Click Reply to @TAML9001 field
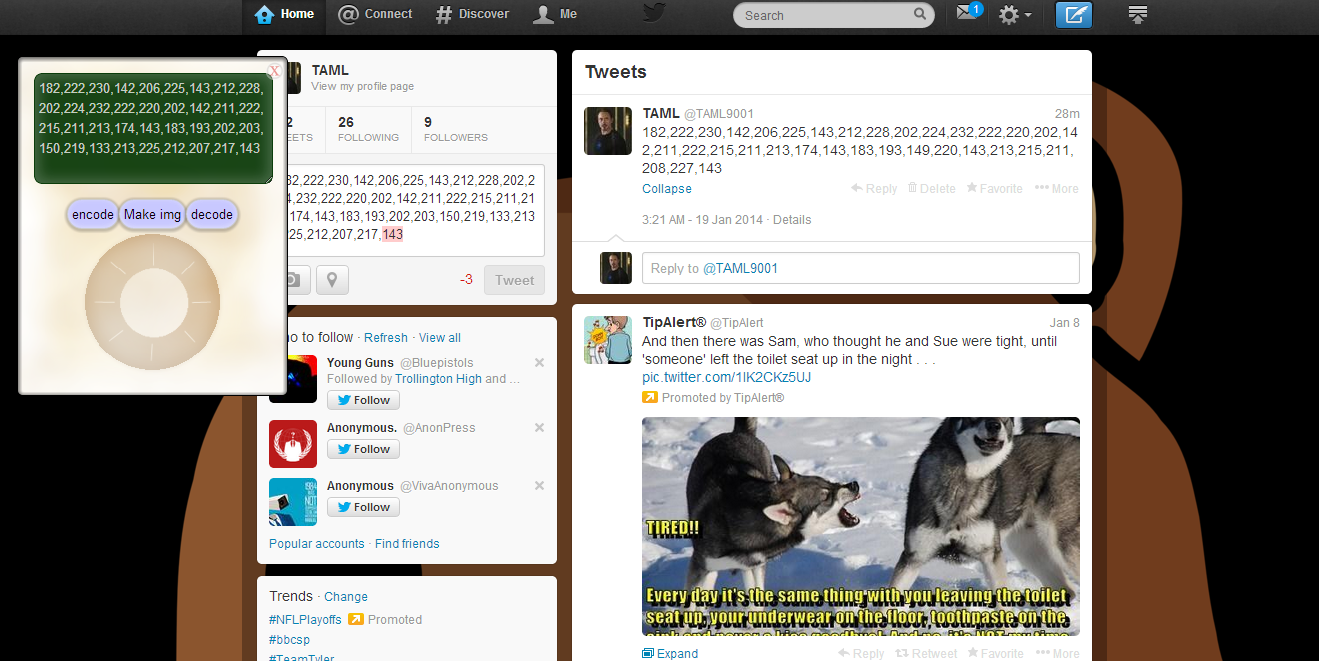1319x661 pixels. [x=860, y=268]
